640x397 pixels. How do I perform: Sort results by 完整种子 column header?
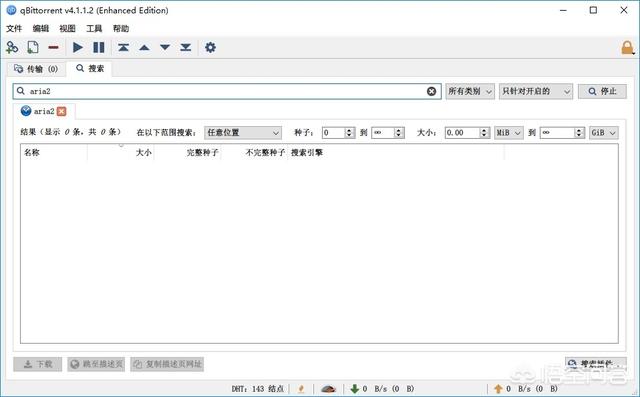click(x=187, y=153)
